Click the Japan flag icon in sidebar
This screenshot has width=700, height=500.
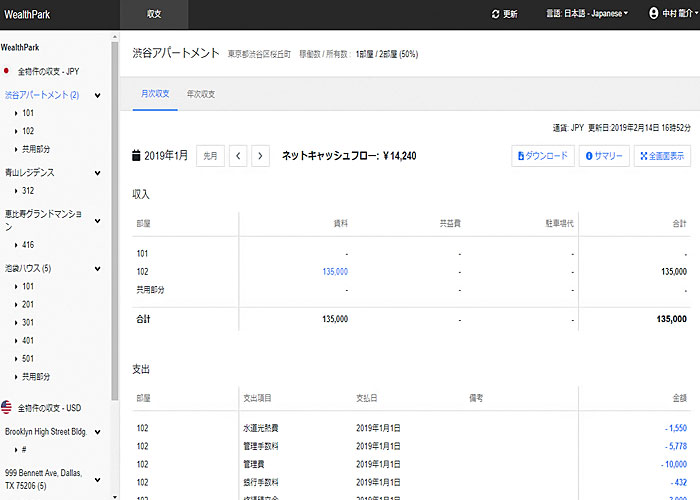(7, 71)
